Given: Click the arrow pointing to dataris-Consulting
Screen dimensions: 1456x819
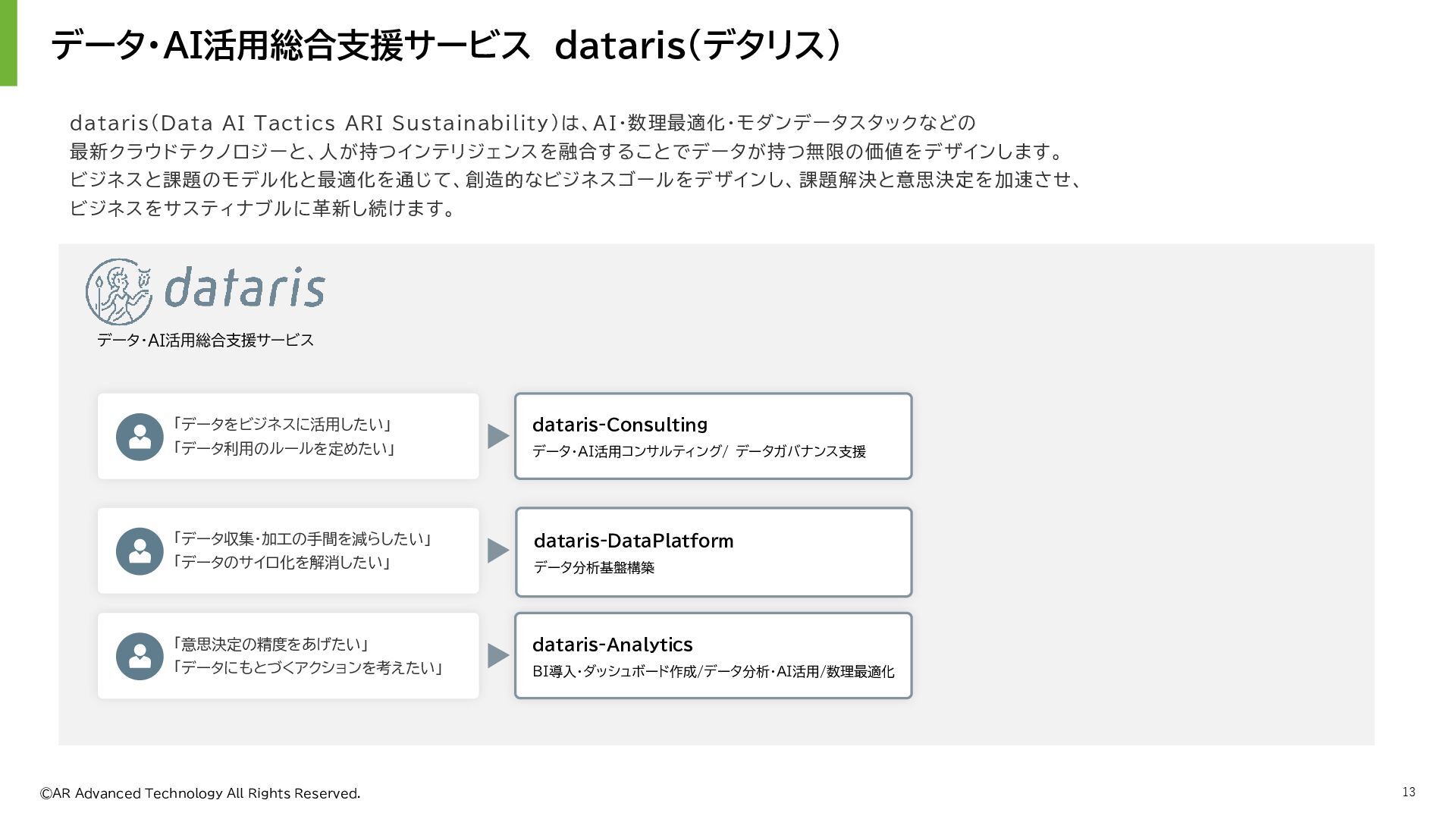Looking at the screenshot, I should point(497,436).
